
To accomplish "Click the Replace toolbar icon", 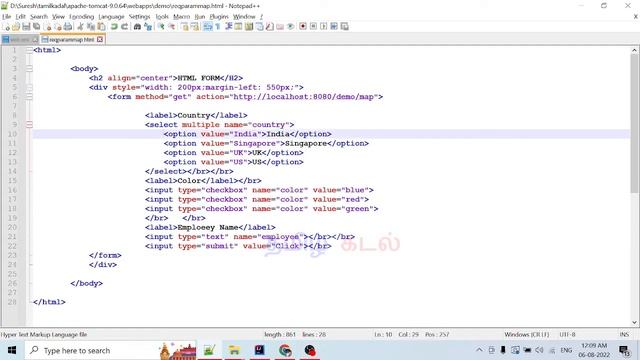I will [x=148, y=27].
